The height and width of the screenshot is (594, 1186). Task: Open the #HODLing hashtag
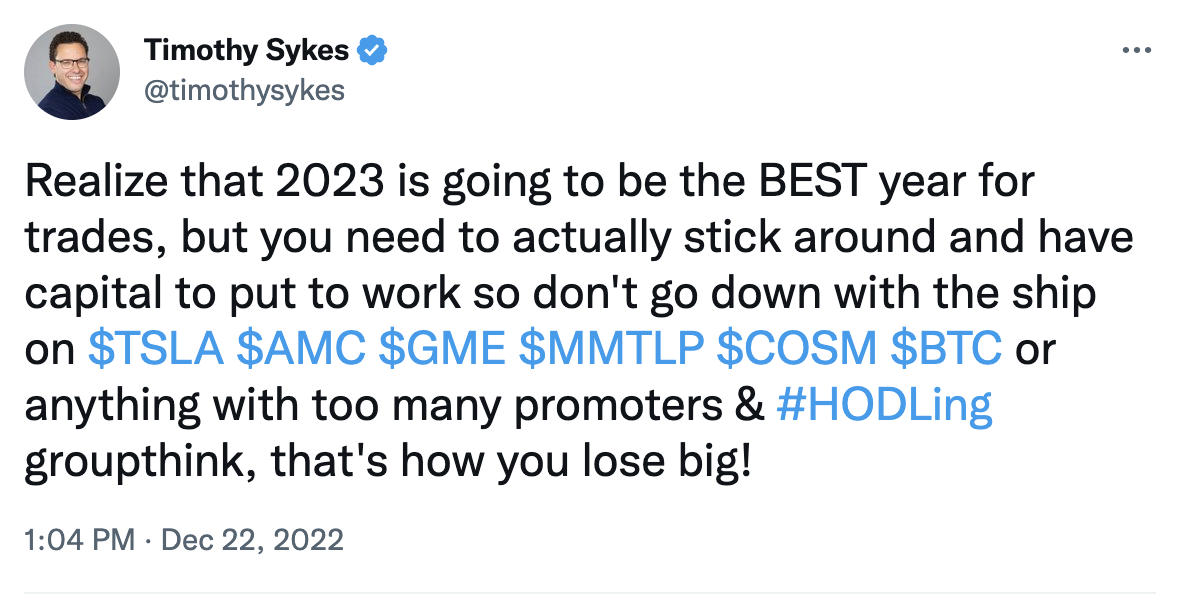884,407
